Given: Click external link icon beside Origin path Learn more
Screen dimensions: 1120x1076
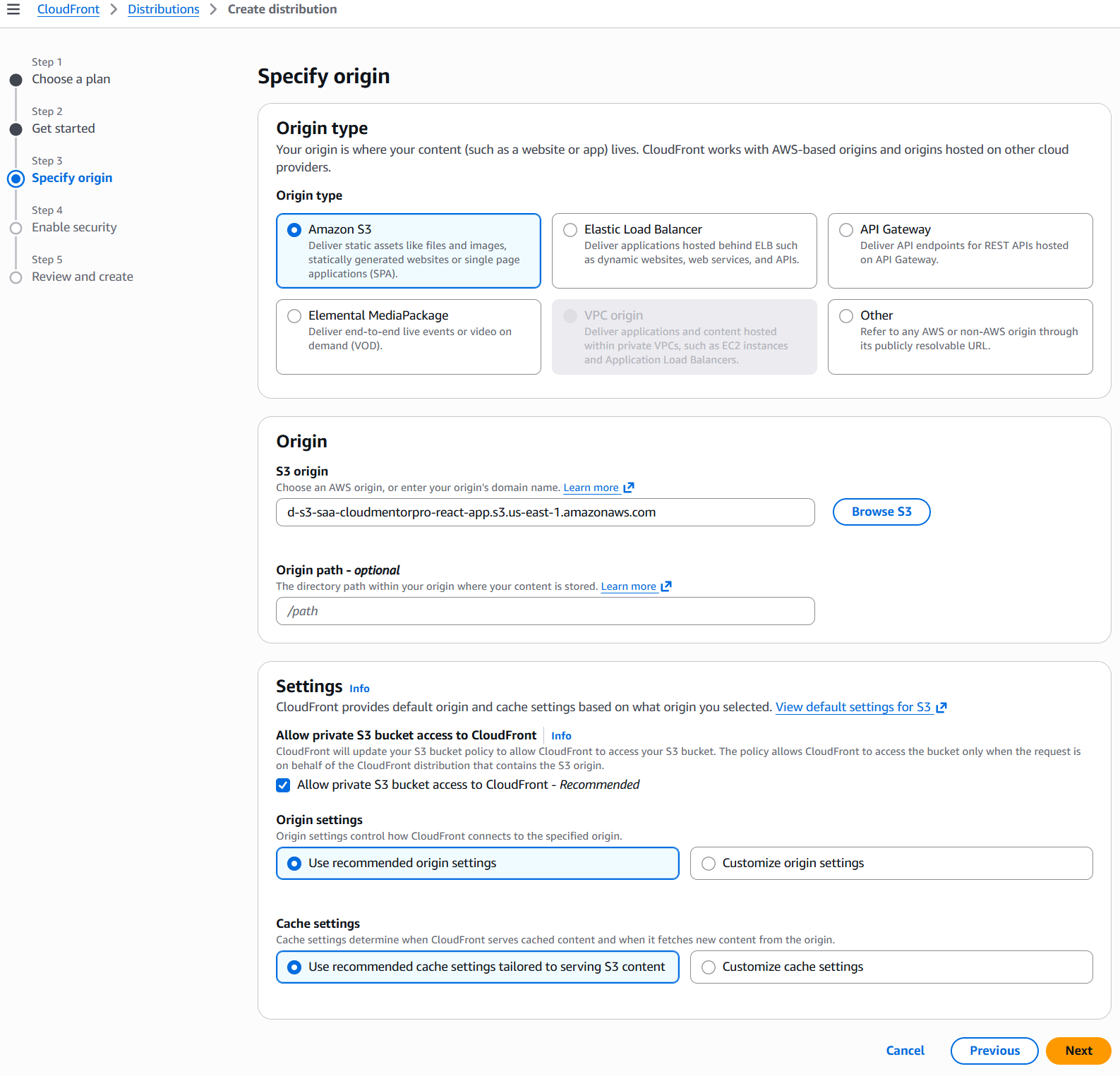Looking at the screenshot, I should click(666, 586).
